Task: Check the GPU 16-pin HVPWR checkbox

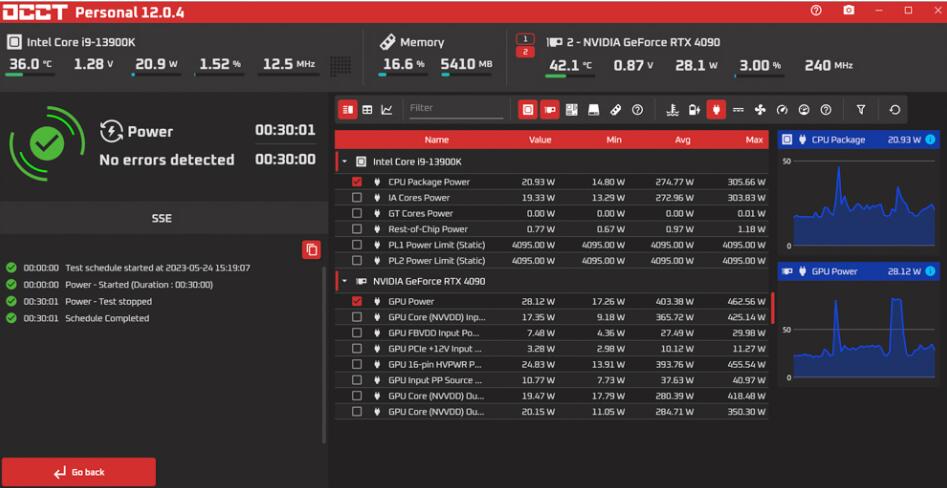Action: 357,364
